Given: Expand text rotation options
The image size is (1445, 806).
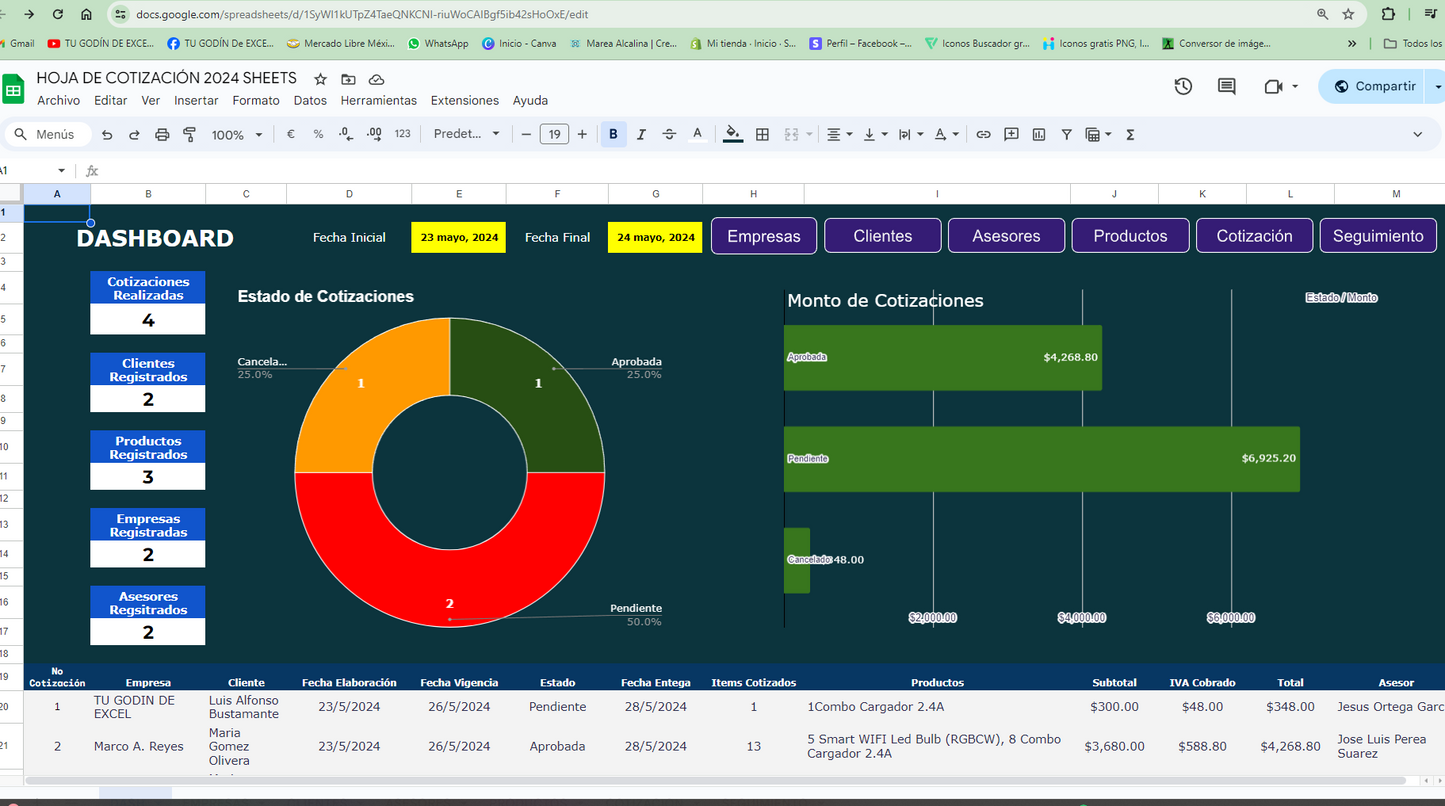Looking at the screenshot, I should click(946, 134).
